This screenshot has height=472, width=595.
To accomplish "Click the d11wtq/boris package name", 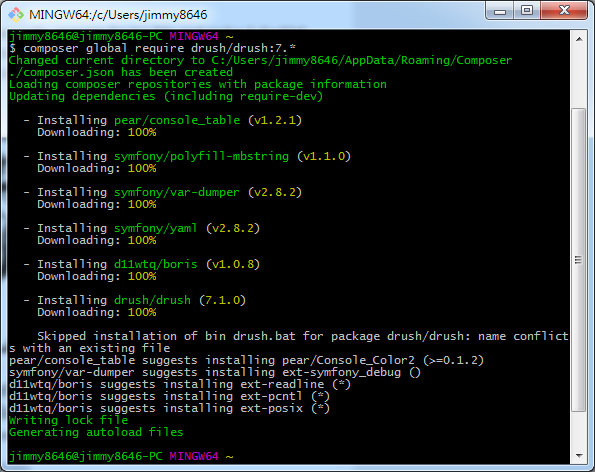I will pos(156,264).
